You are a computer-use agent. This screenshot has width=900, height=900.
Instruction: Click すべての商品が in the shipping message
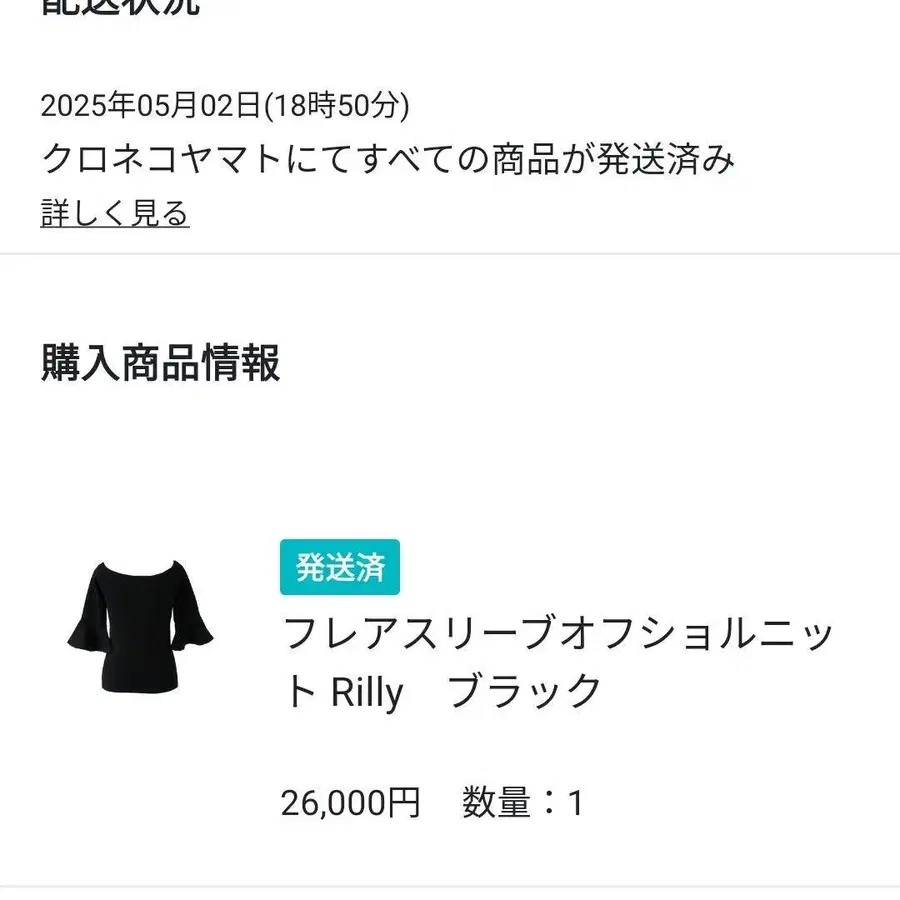click(x=474, y=158)
